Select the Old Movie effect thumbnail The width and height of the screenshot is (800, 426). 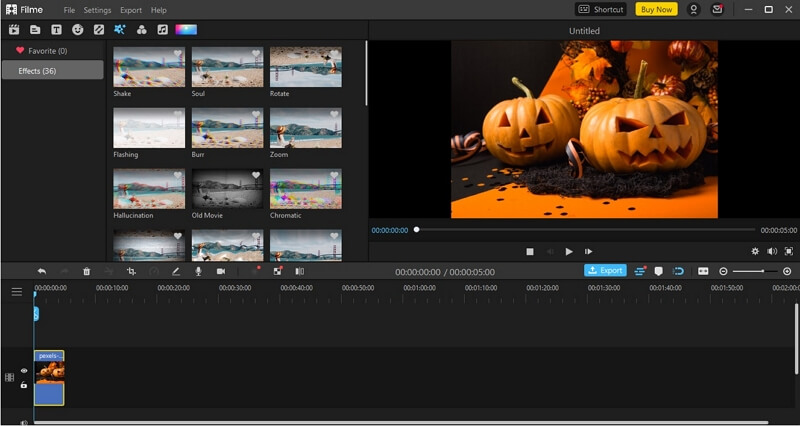[x=228, y=188]
